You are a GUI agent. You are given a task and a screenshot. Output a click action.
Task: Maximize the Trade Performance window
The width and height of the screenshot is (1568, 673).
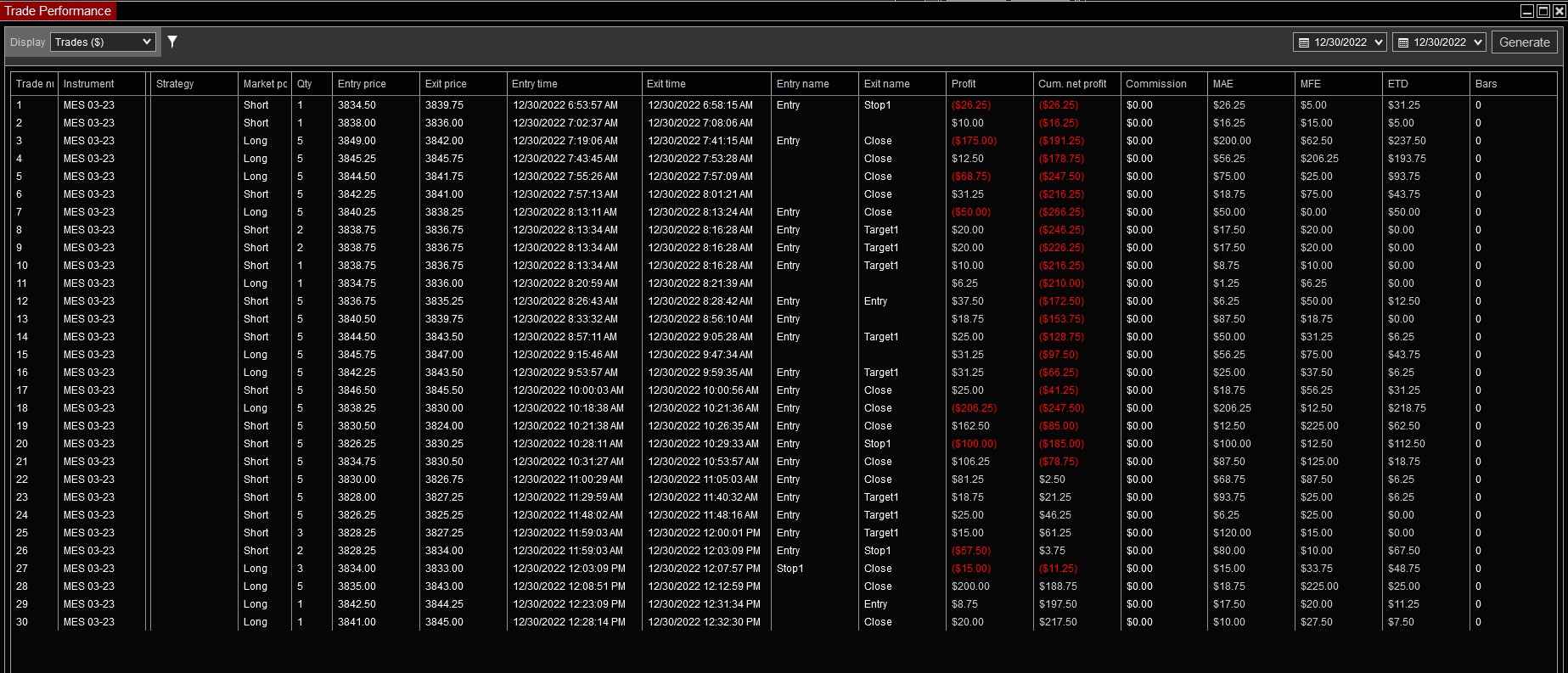coord(1543,11)
